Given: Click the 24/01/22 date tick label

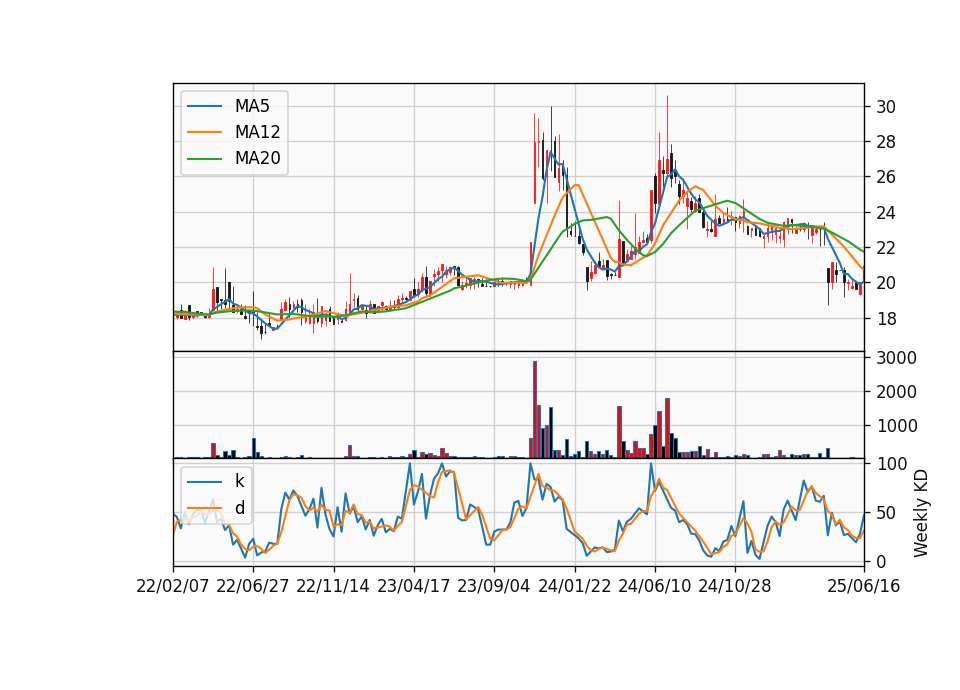Looking at the screenshot, I should [x=574, y=586].
